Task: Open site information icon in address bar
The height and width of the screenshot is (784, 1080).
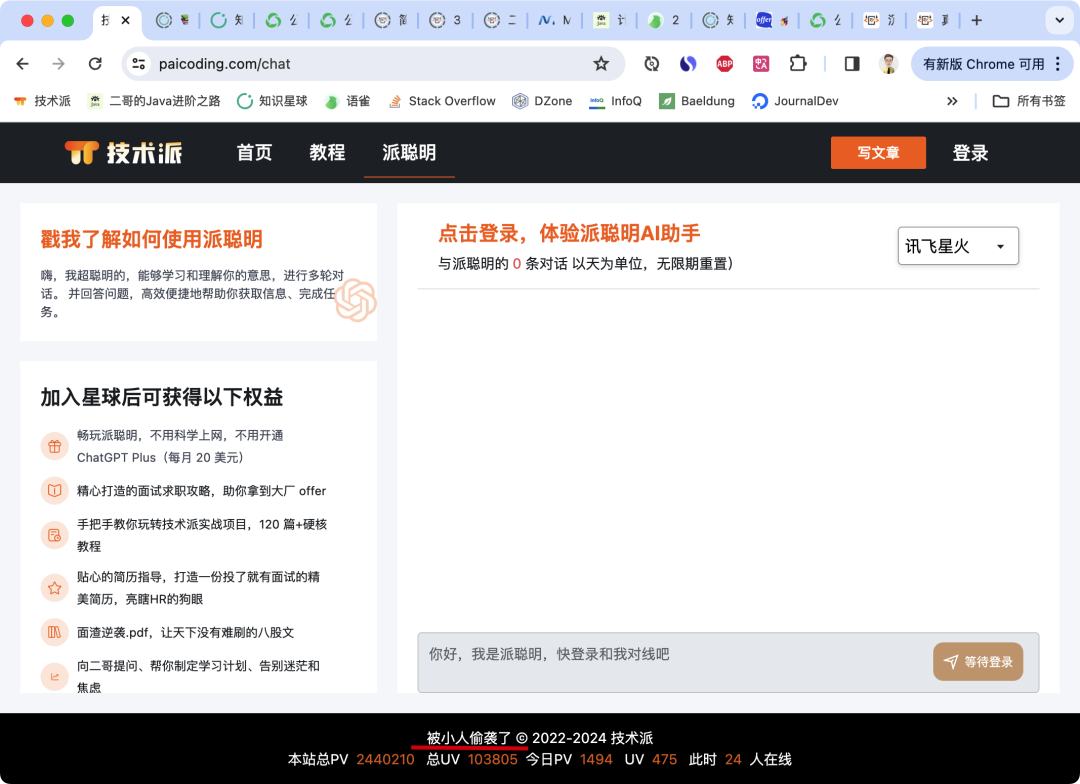Action: 138,64
